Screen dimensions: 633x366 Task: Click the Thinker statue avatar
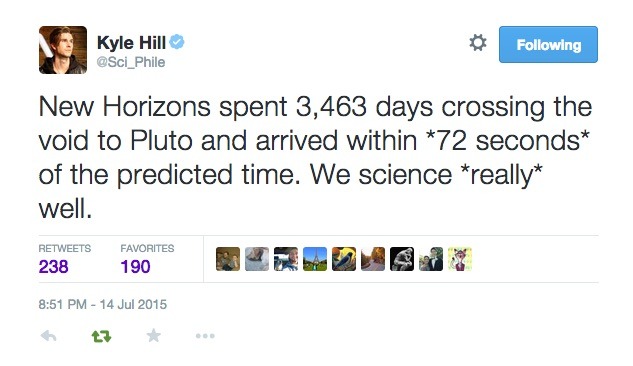(402, 259)
